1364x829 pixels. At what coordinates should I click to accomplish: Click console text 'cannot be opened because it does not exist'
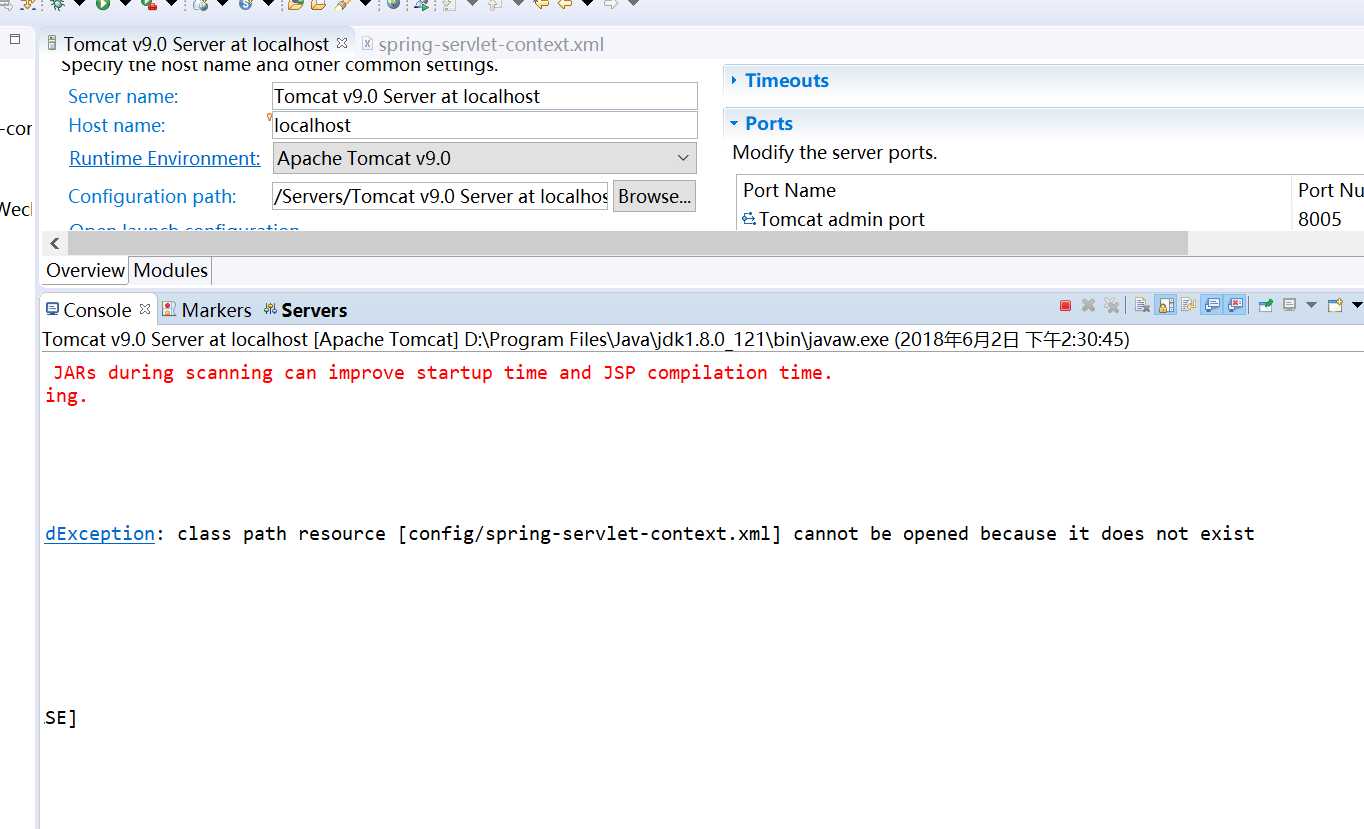1024,533
